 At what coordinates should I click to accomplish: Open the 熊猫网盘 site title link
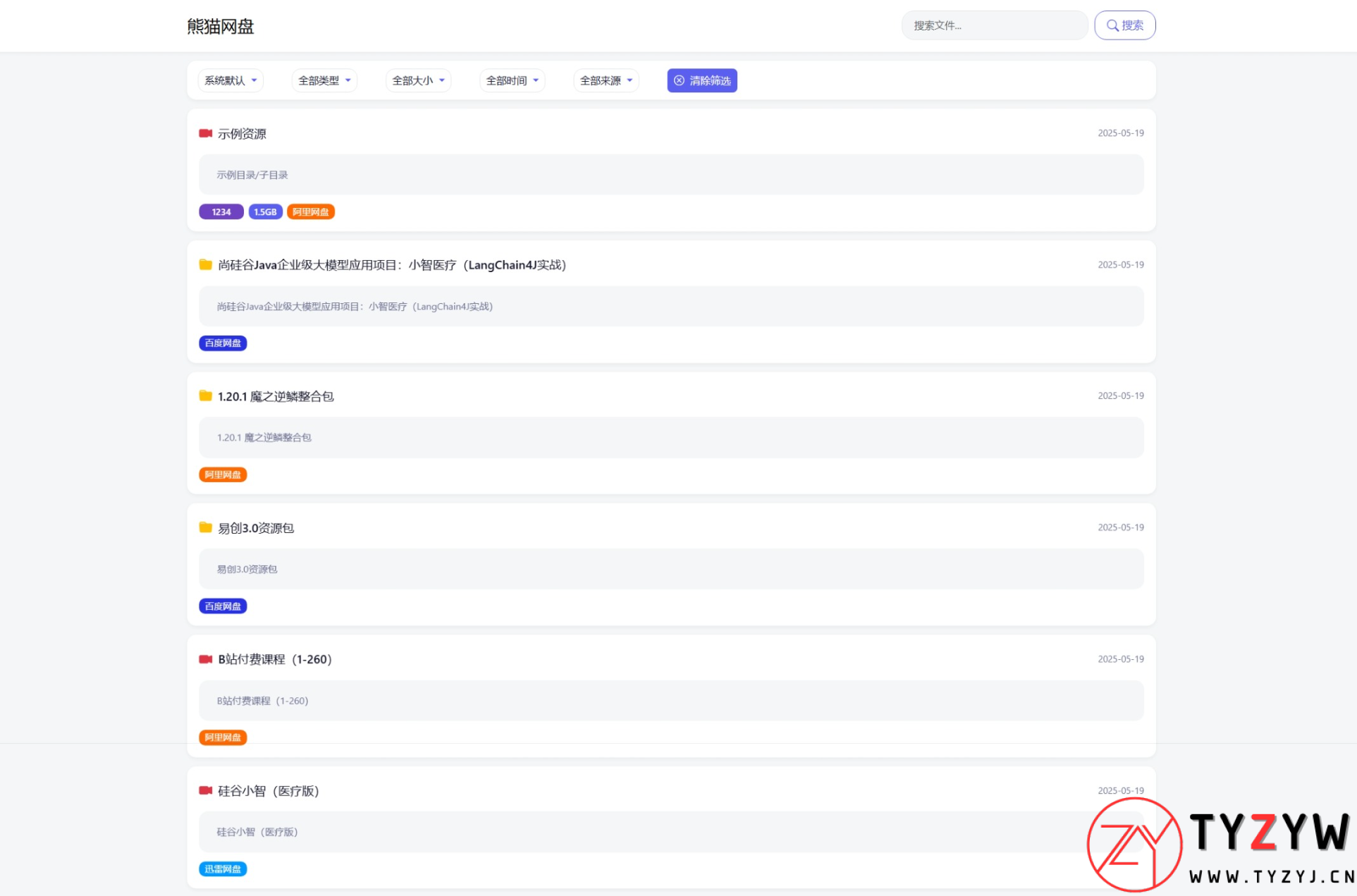click(x=220, y=26)
